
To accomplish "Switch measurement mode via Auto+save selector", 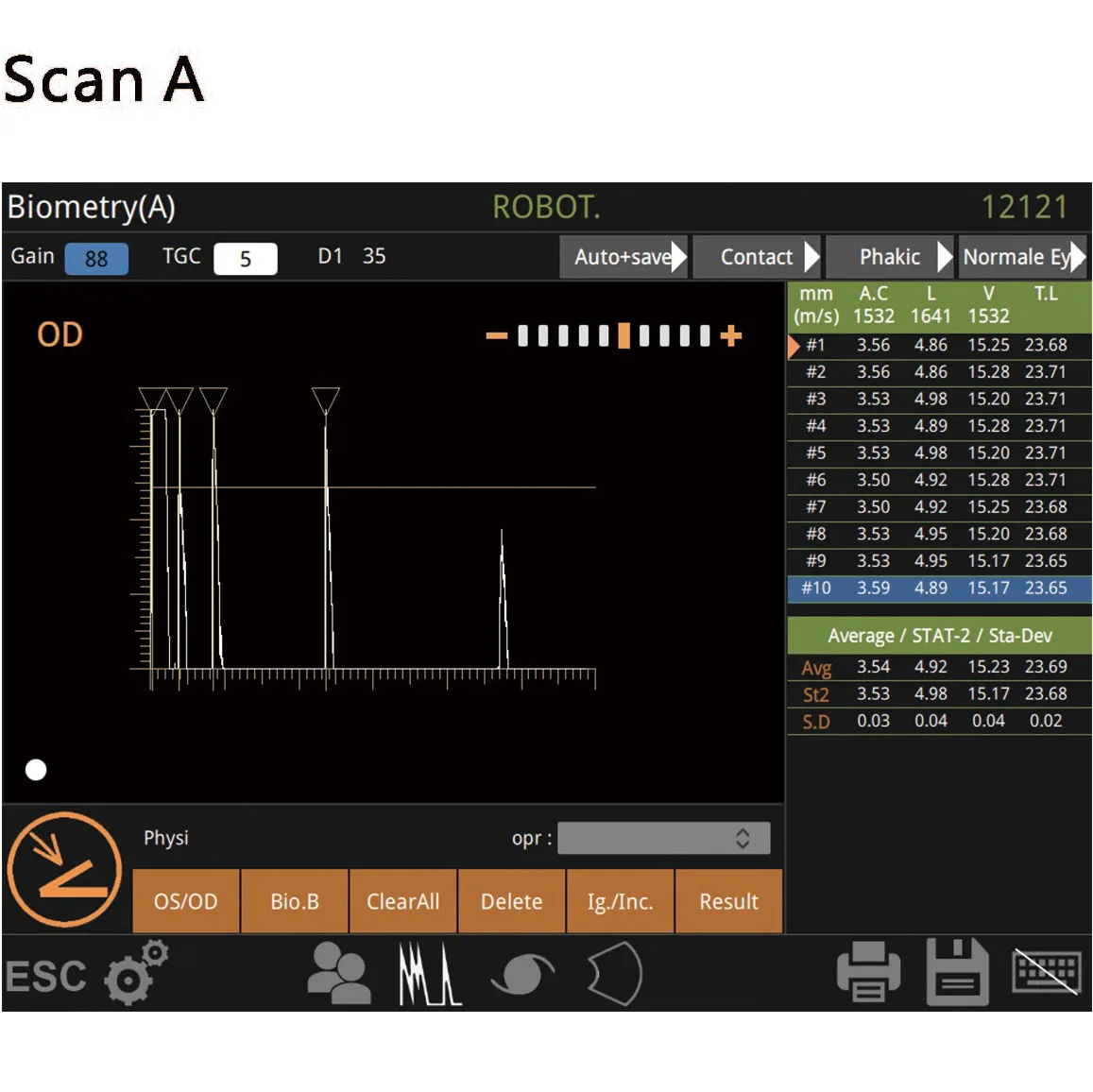I will coord(623,256).
